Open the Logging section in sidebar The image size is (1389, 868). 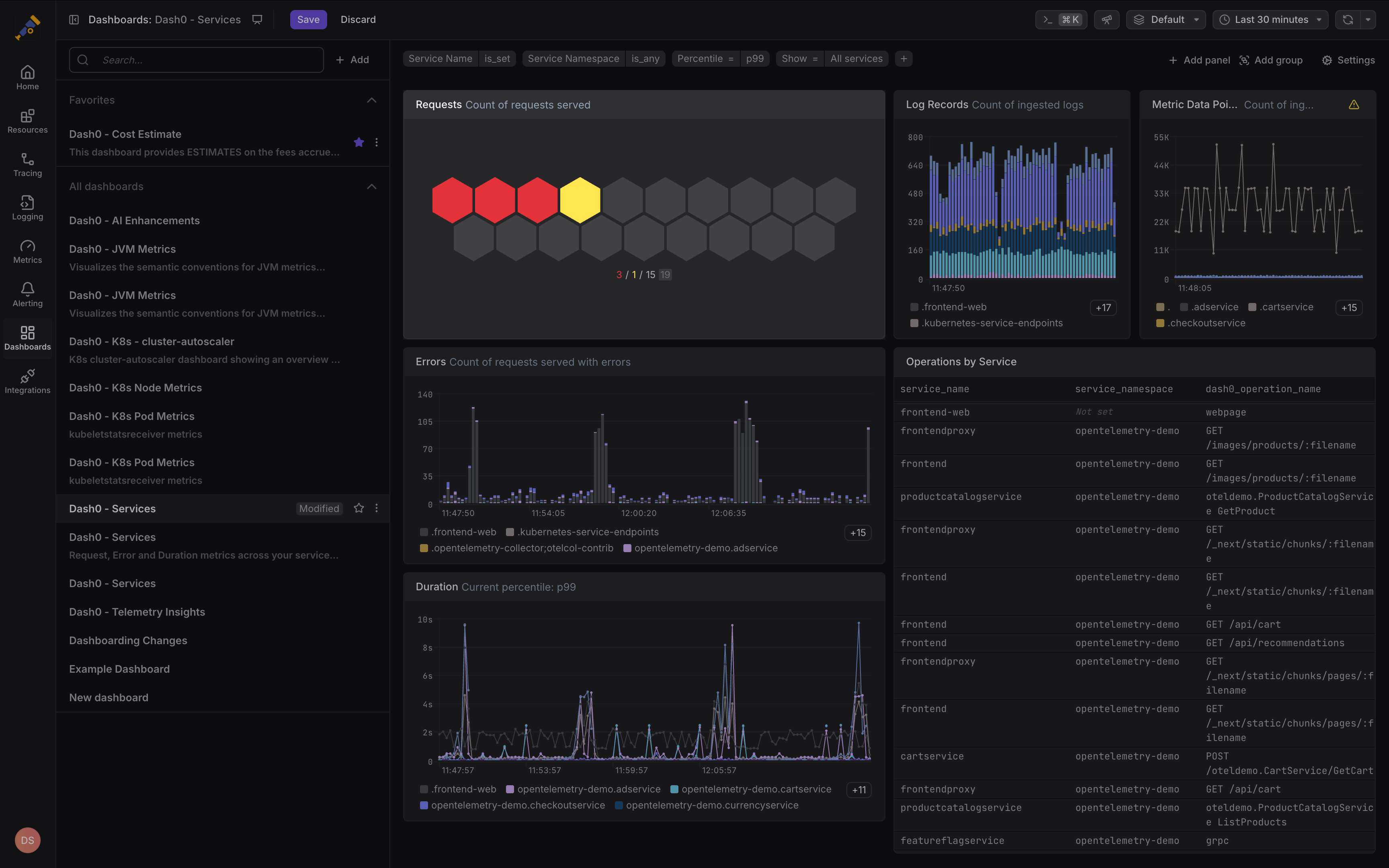click(28, 208)
